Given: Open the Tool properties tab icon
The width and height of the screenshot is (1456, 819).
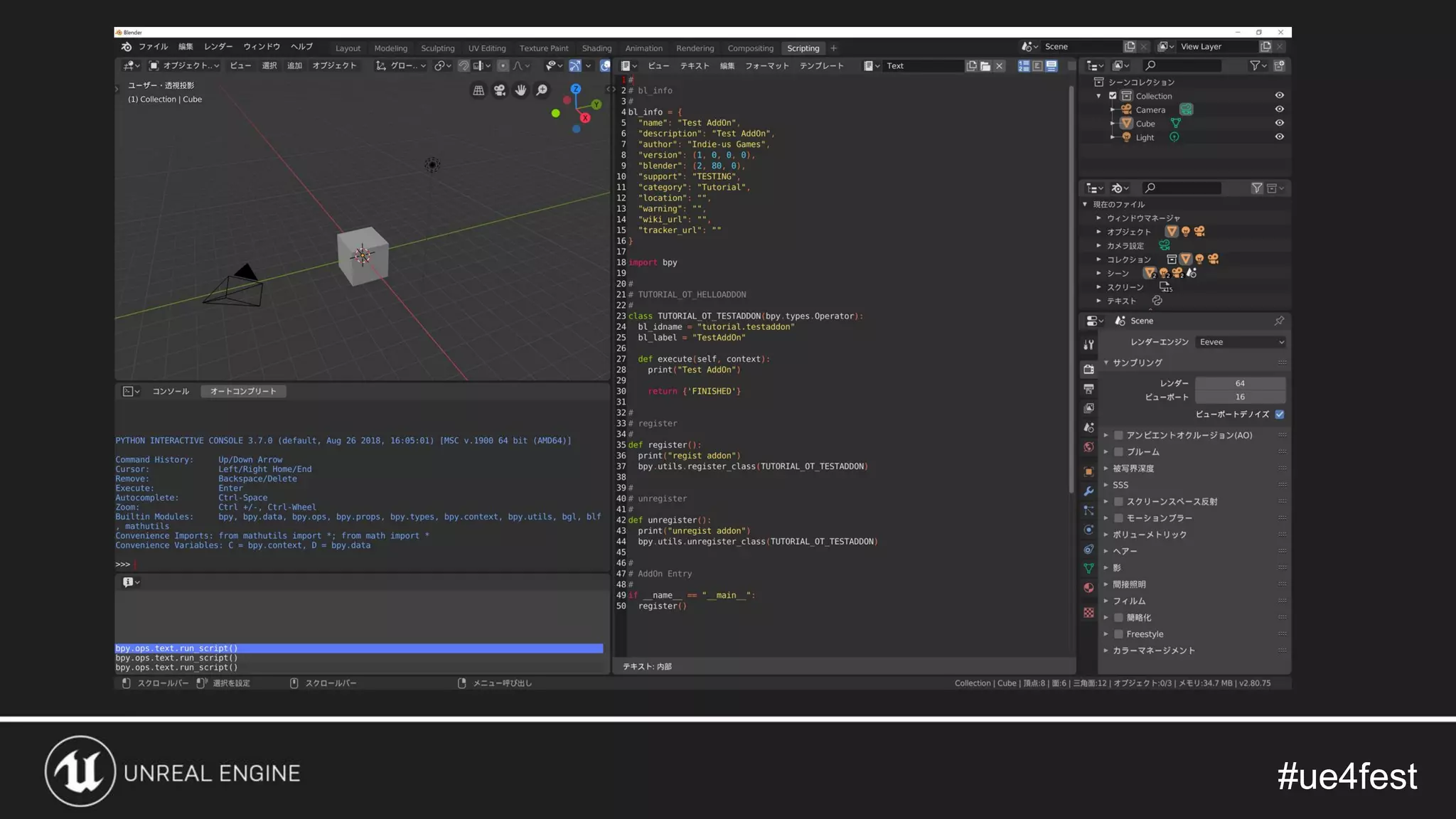Looking at the screenshot, I should click(x=1088, y=345).
